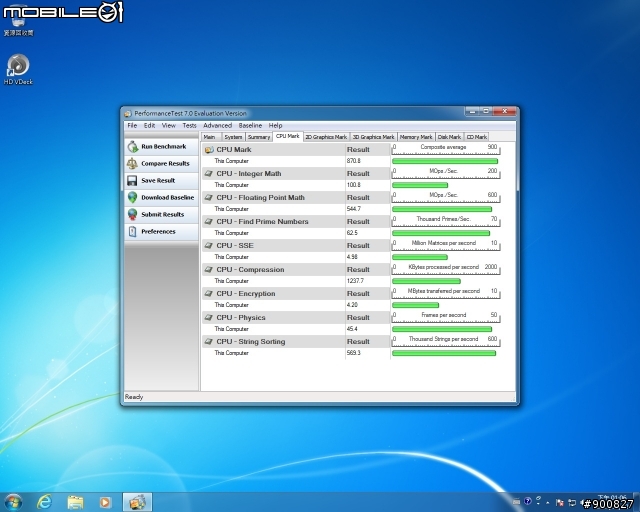Click the Compare Results button label
The image size is (640, 512).
click(165, 163)
